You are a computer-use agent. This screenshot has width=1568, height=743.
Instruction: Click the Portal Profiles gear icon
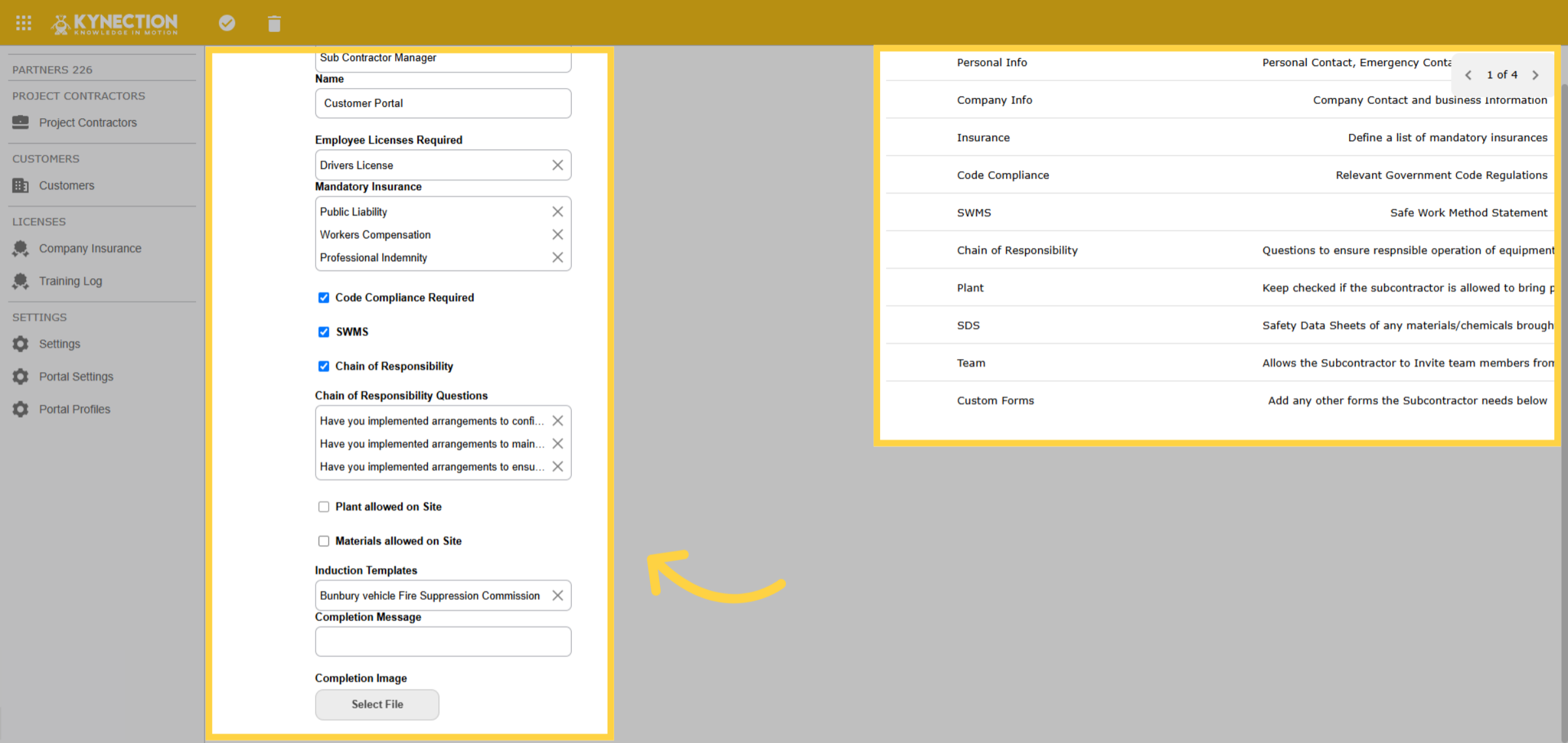coord(21,409)
